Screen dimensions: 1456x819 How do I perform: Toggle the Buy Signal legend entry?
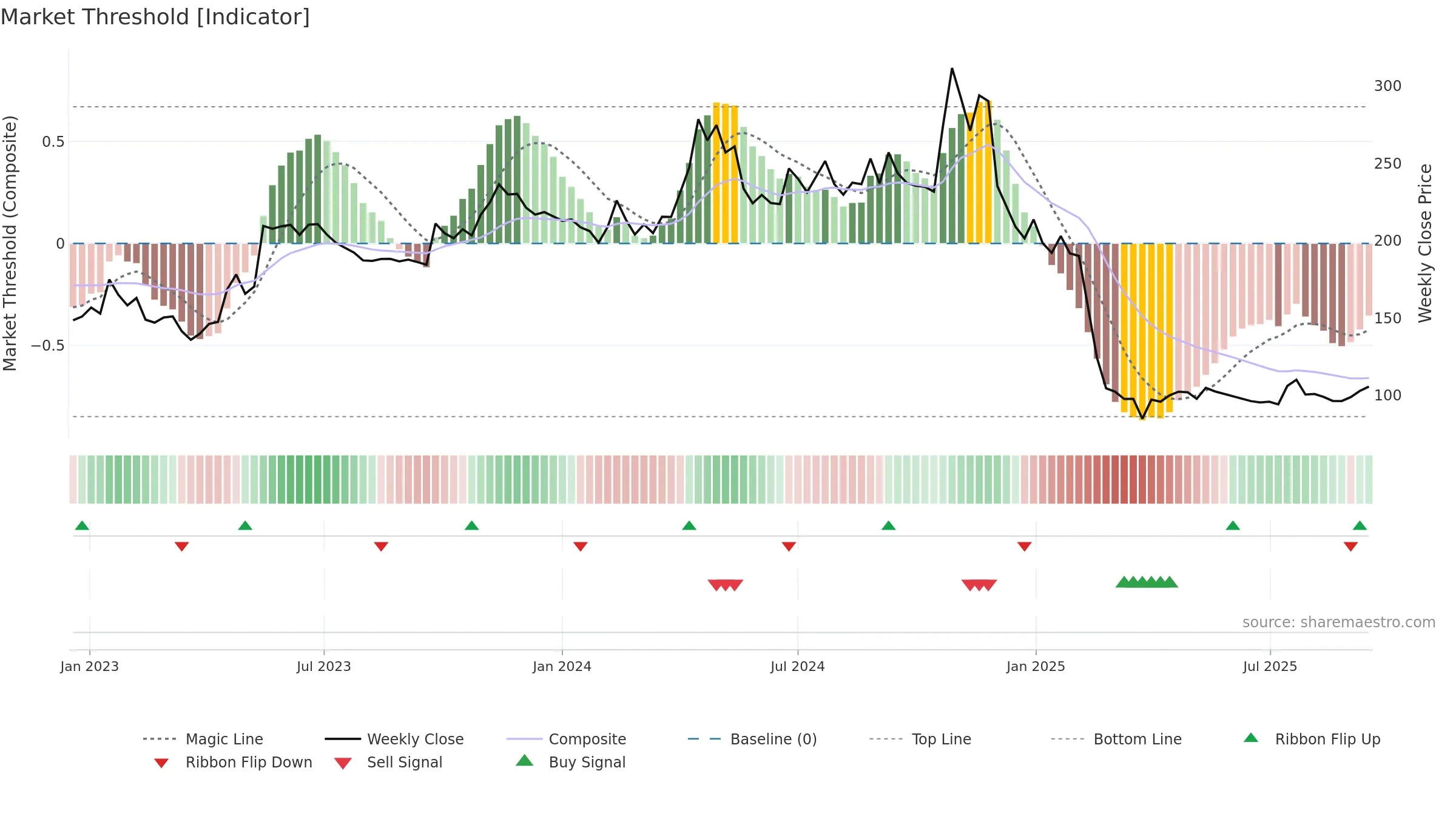click(570, 762)
